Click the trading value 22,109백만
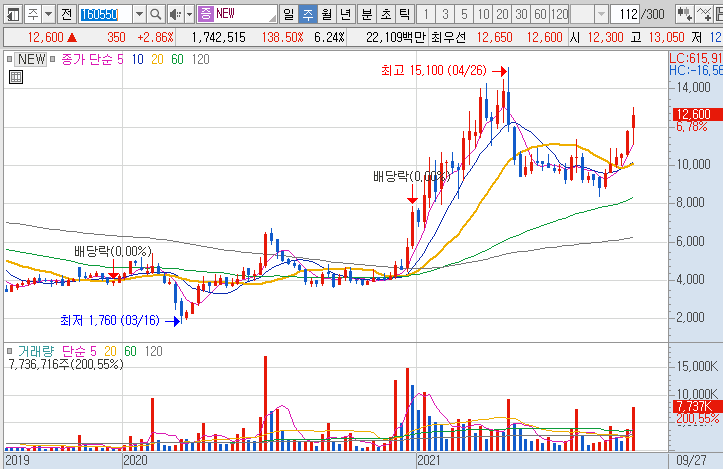 point(396,37)
